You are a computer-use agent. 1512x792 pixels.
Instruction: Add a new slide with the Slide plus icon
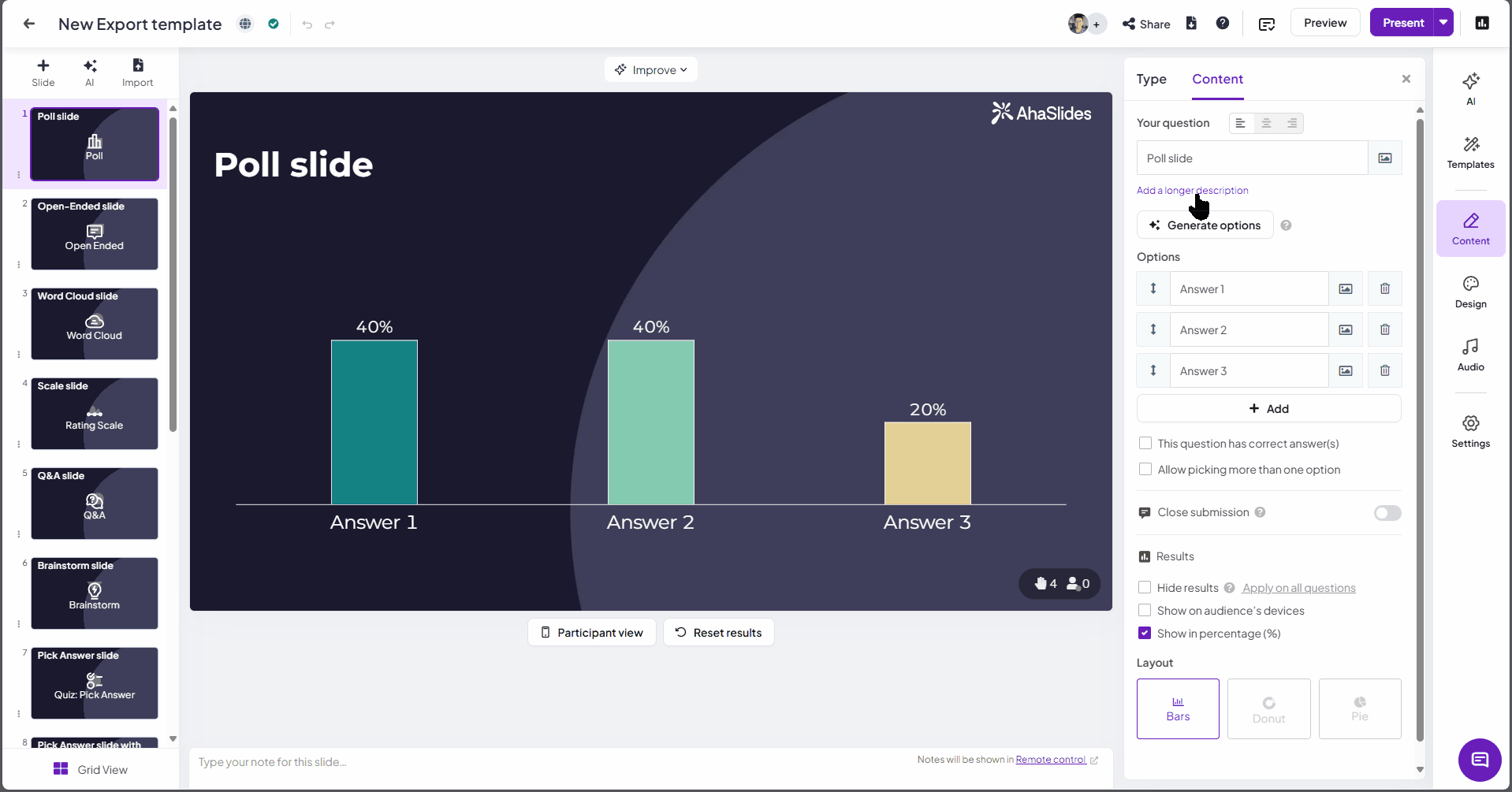click(43, 72)
